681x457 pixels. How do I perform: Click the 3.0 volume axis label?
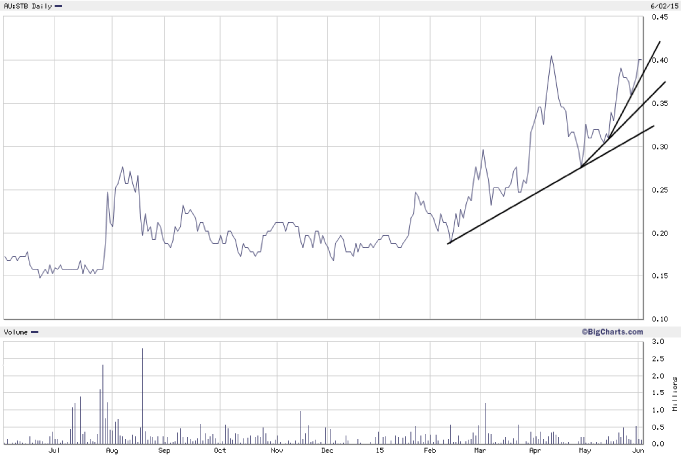click(659, 342)
